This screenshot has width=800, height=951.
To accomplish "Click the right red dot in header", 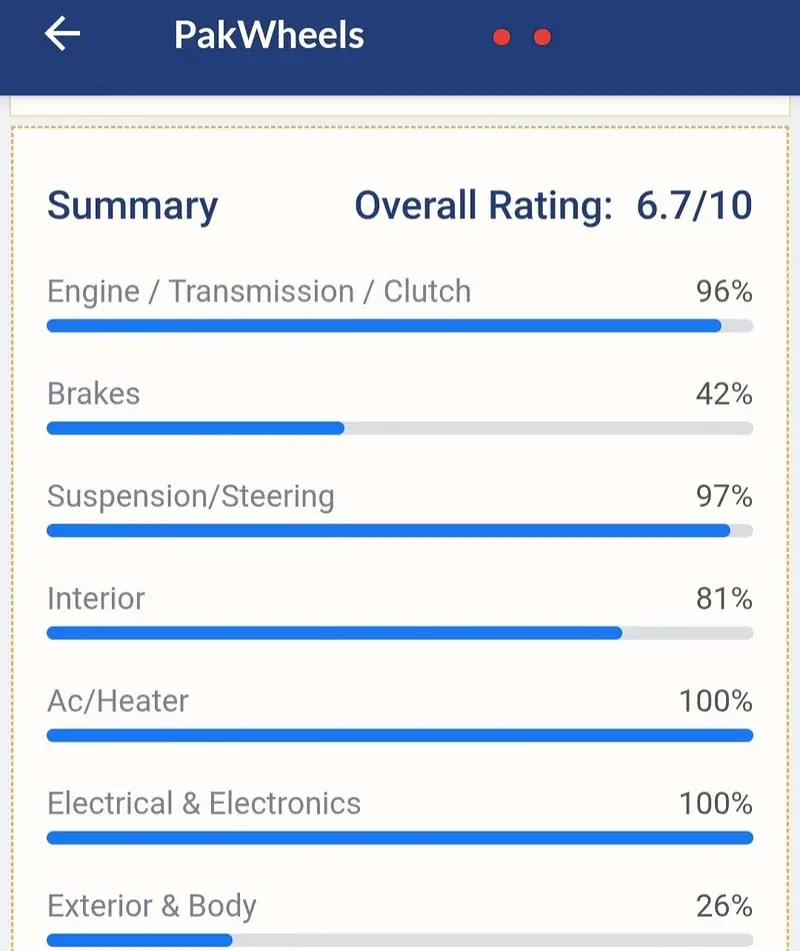I will pyautogui.click(x=542, y=37).
